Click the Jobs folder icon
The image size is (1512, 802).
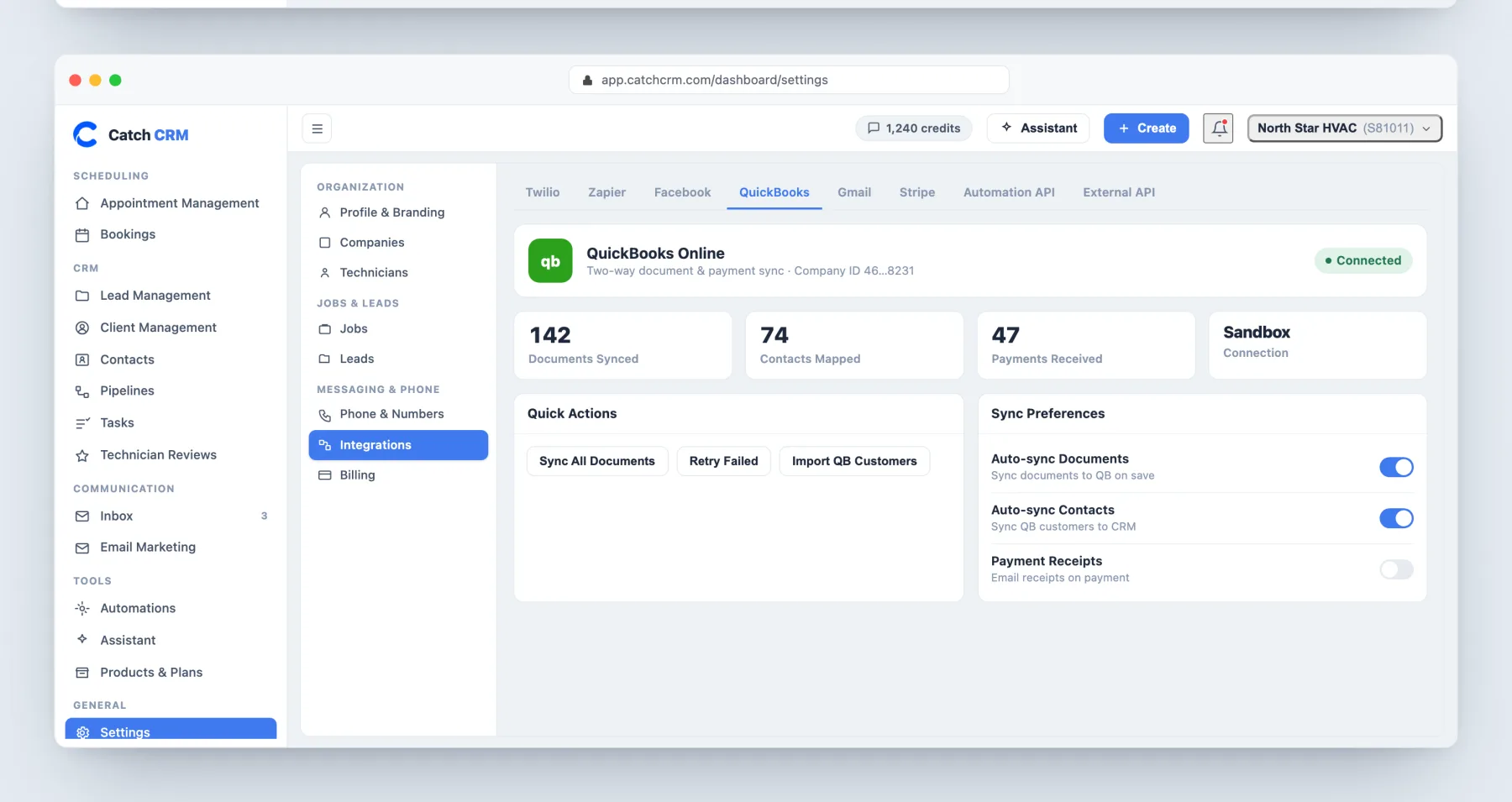325,329
